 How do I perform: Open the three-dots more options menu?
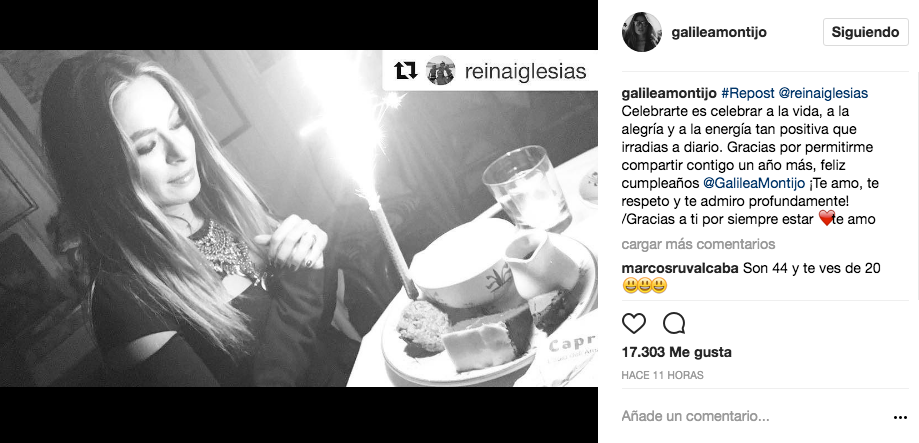pyautogui.click(x=900, y=417)
